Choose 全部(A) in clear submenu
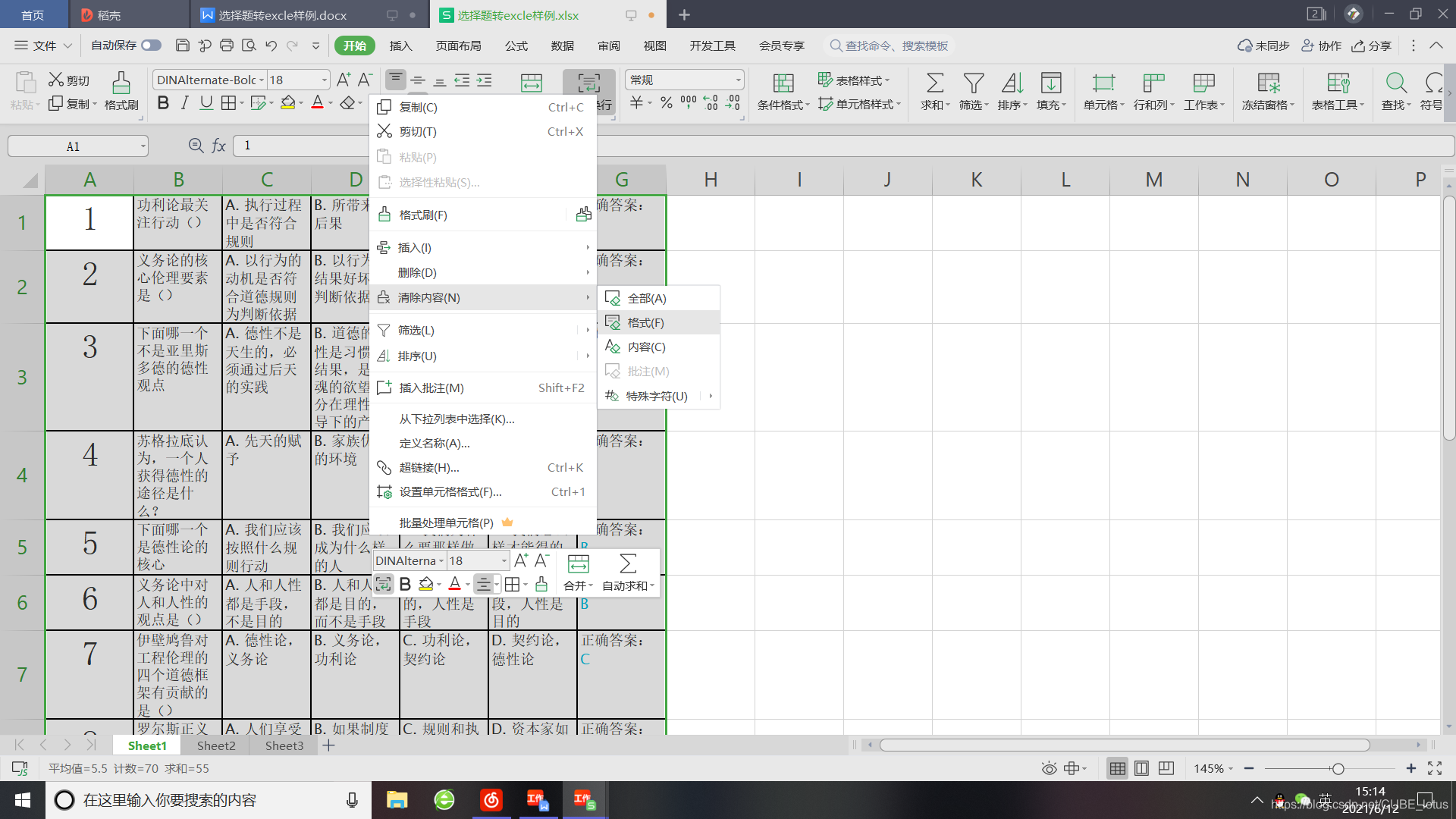Image resolution: width=1456 pixels, height=819 pixels. (658, 298)
